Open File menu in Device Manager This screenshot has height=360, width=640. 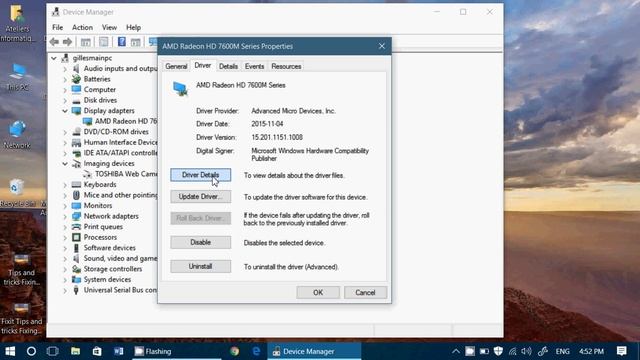coord(58,27)
